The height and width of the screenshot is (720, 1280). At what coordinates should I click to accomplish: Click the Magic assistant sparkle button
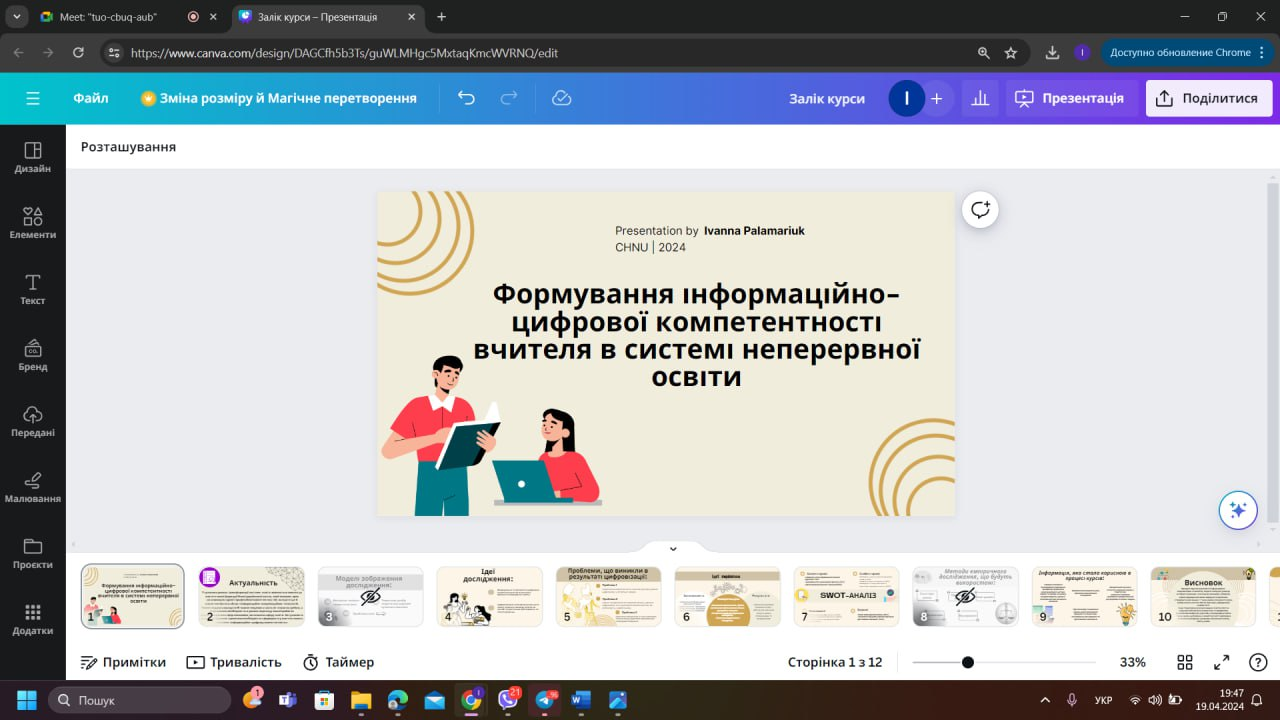click(x=1237, y=510)
